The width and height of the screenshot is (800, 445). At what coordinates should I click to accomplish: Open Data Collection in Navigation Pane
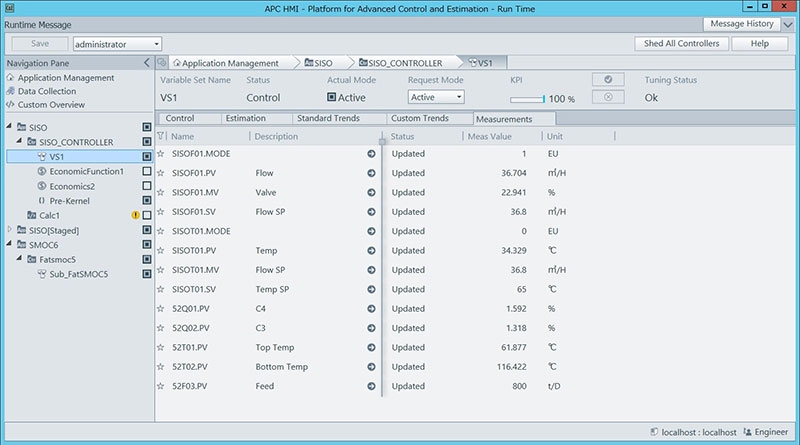(47, 91)
